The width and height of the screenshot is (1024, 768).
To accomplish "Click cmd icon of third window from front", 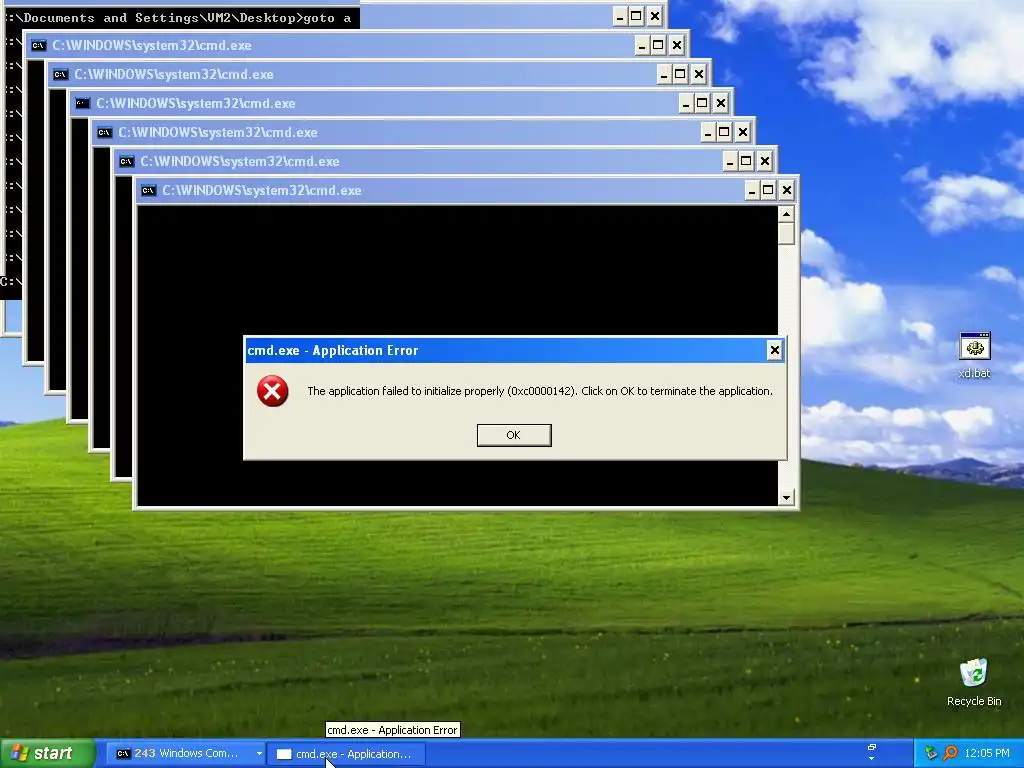I will [x=104, y=133].
